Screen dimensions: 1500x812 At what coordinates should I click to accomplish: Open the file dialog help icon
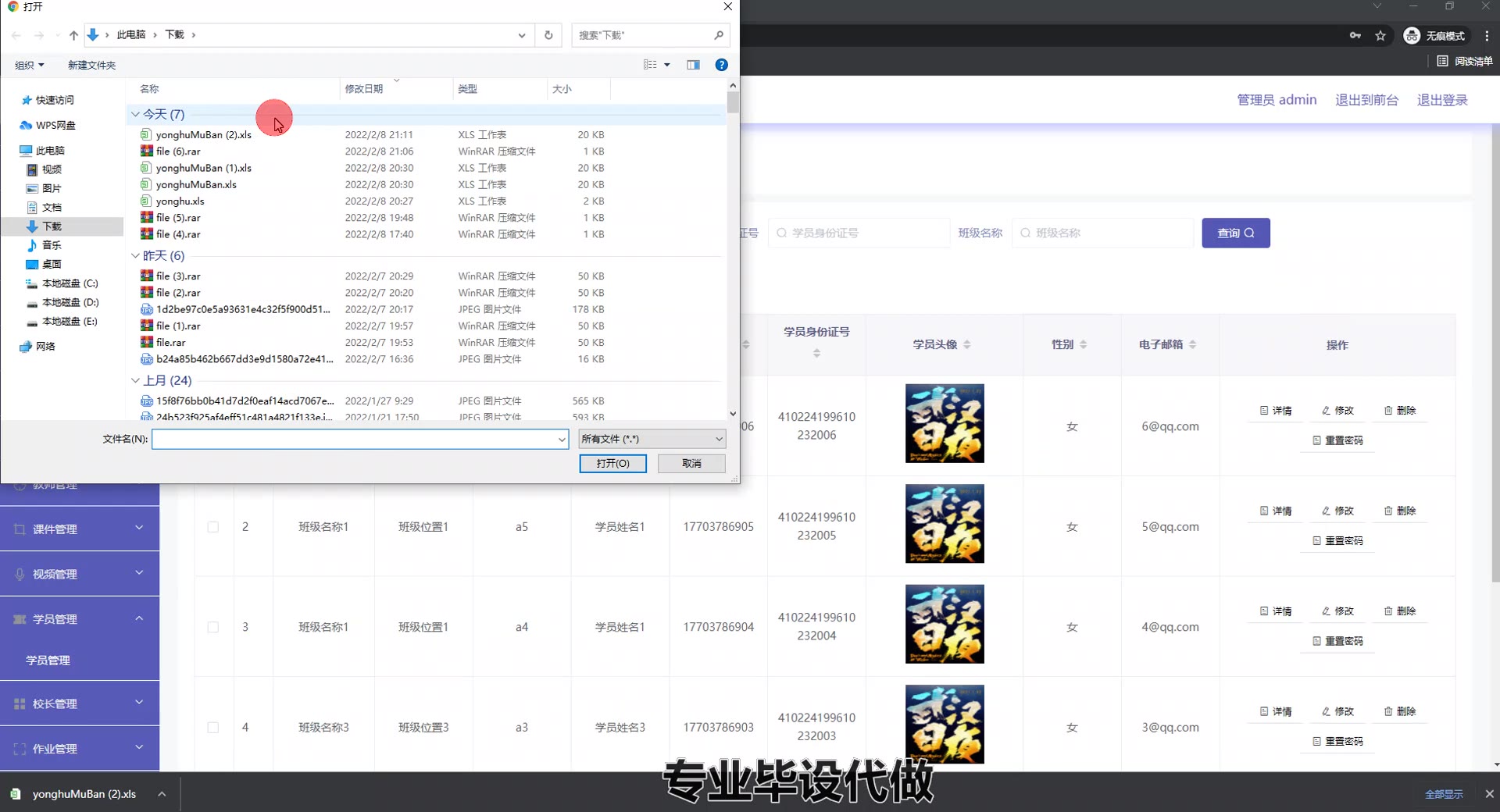point(722,65)
